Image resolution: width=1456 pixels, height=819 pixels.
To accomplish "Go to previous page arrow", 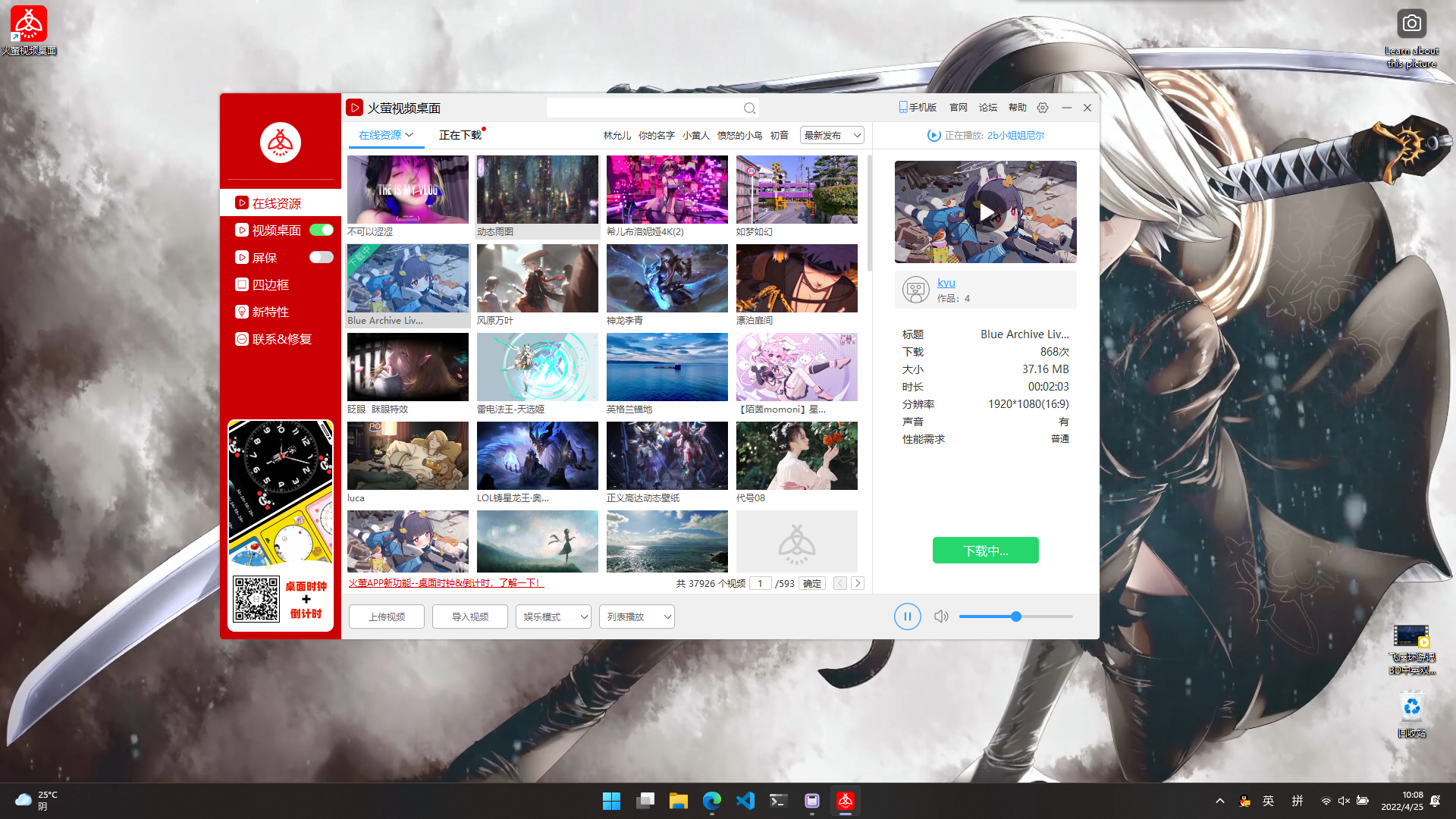I will [x=840, y=583].
